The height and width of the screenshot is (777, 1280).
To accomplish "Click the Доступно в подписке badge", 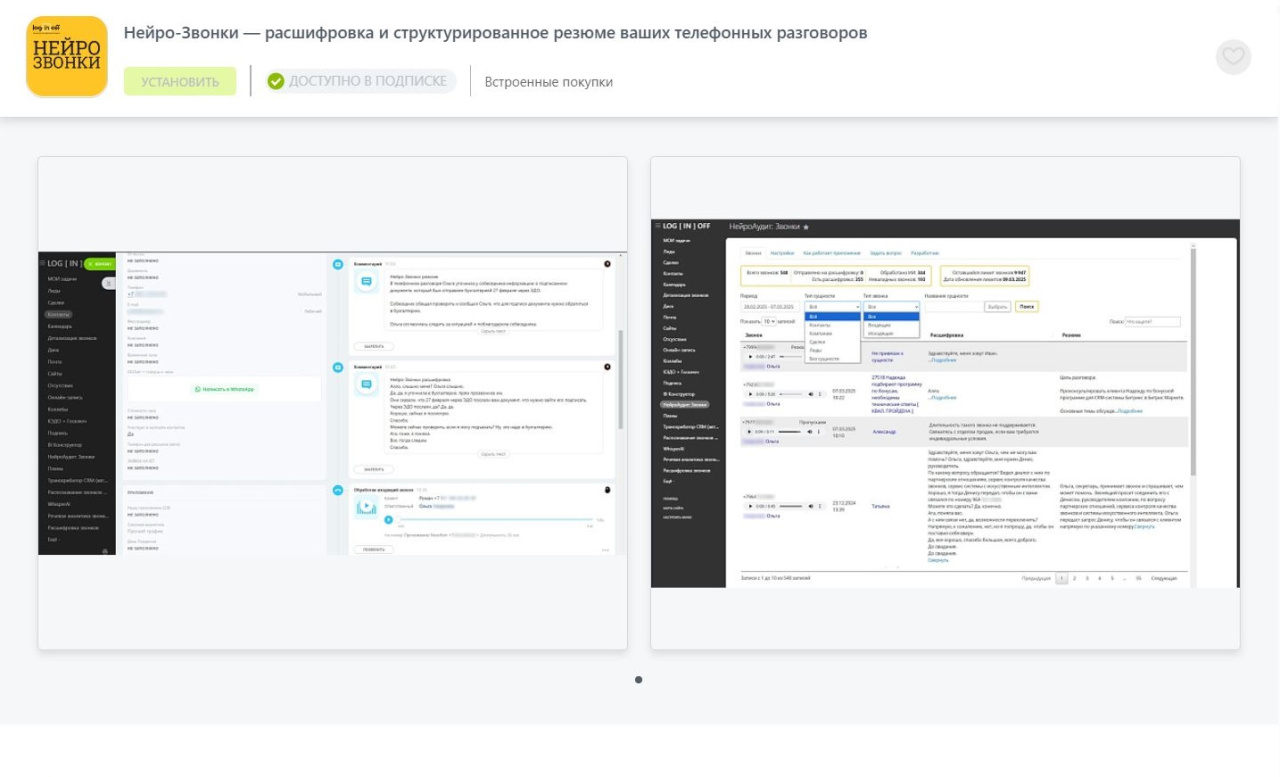I will point(360,81).
